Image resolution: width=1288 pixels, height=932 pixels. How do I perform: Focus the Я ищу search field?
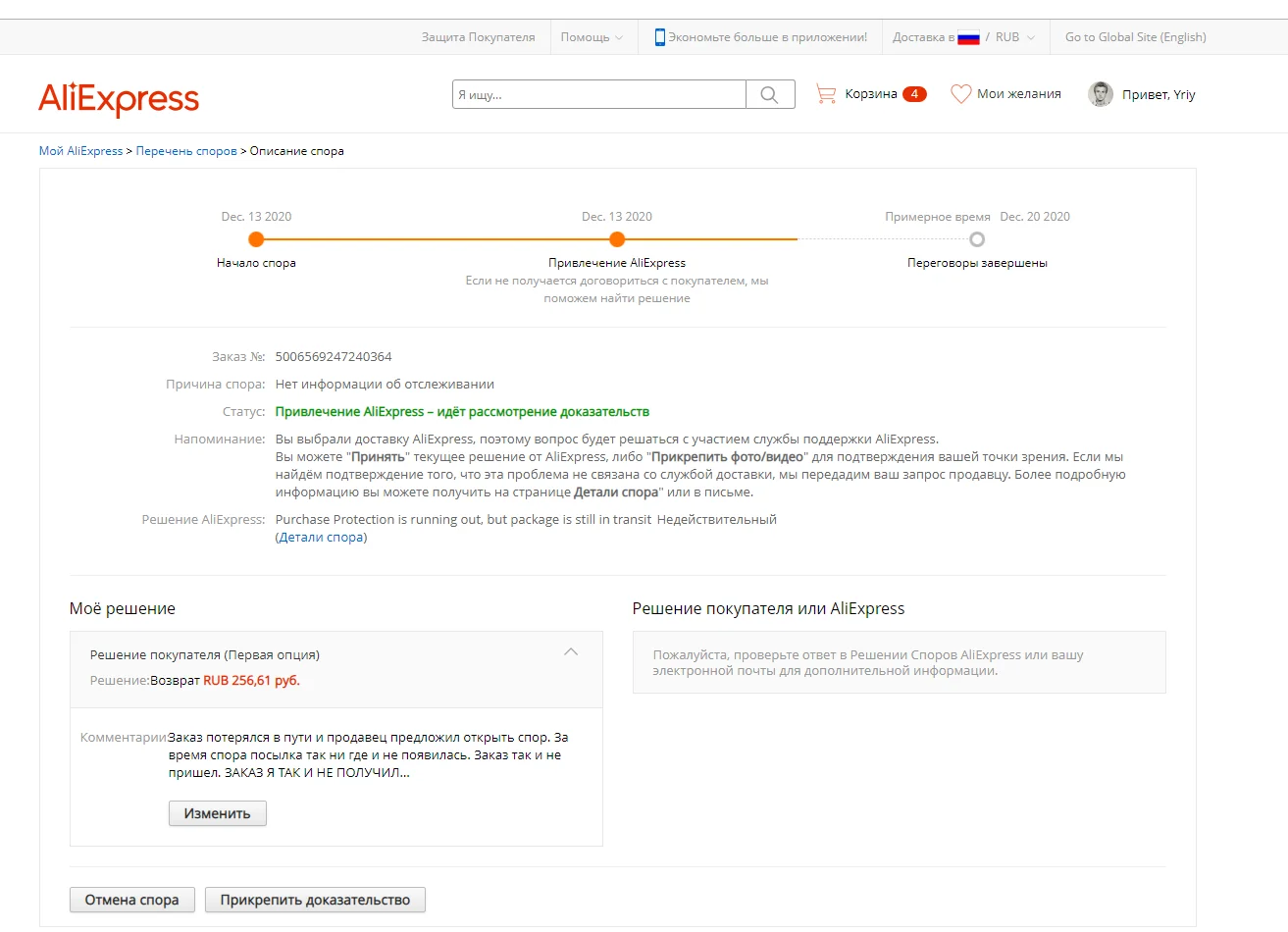click(599, 94)
